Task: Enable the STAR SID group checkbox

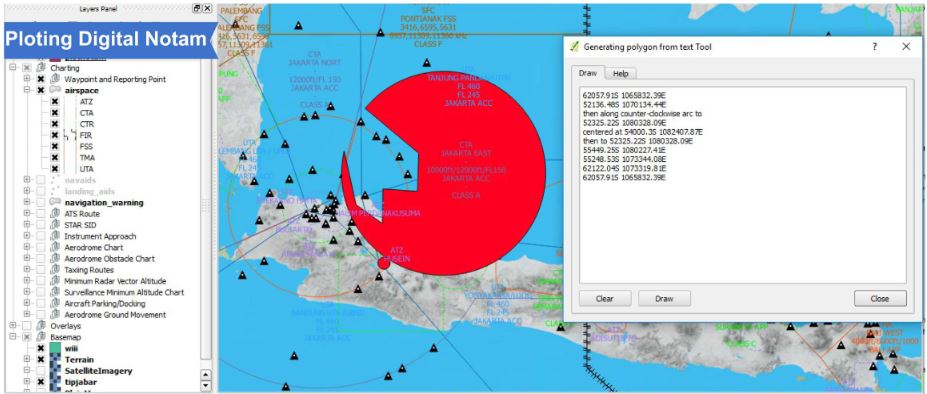Action: [40, 225]
